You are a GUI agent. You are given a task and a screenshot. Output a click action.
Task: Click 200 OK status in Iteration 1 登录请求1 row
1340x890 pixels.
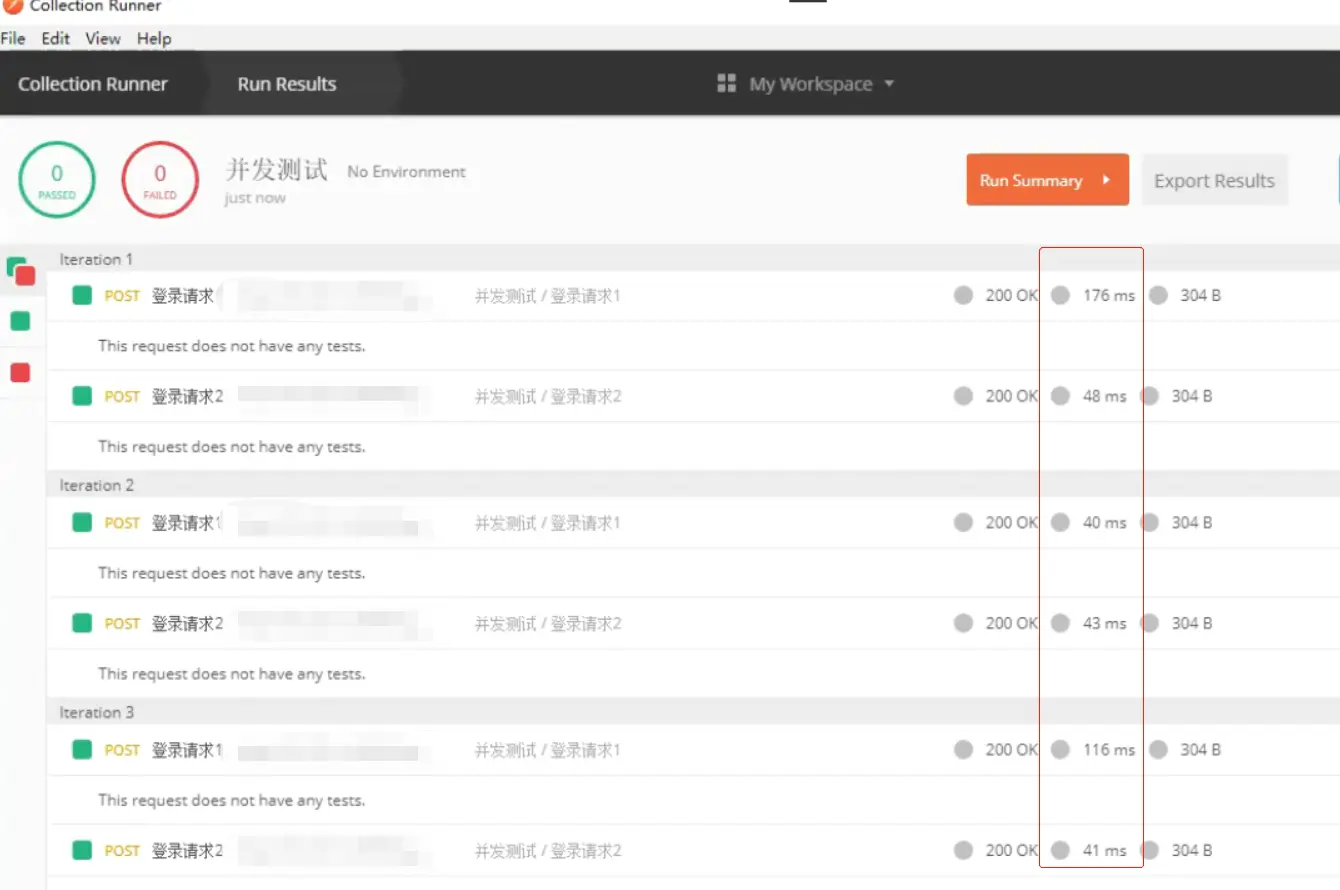[1012, 296]
